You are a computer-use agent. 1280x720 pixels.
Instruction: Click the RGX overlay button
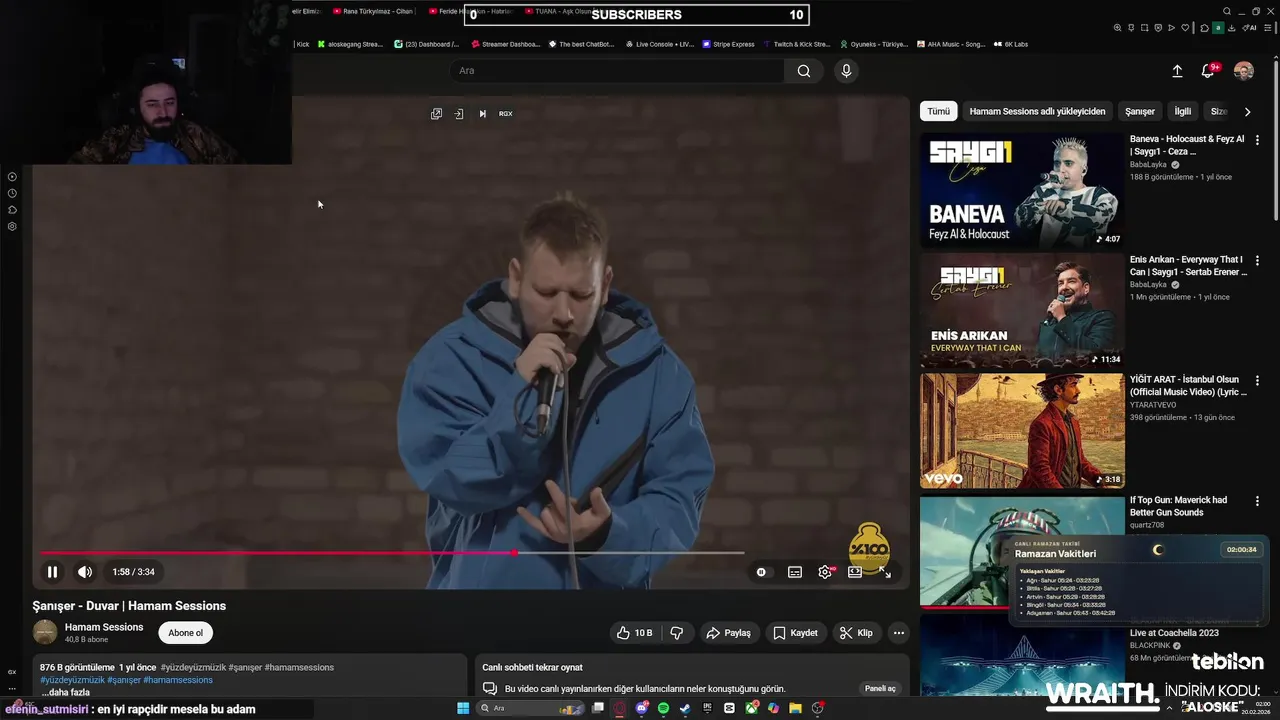[x=506, y=114]
